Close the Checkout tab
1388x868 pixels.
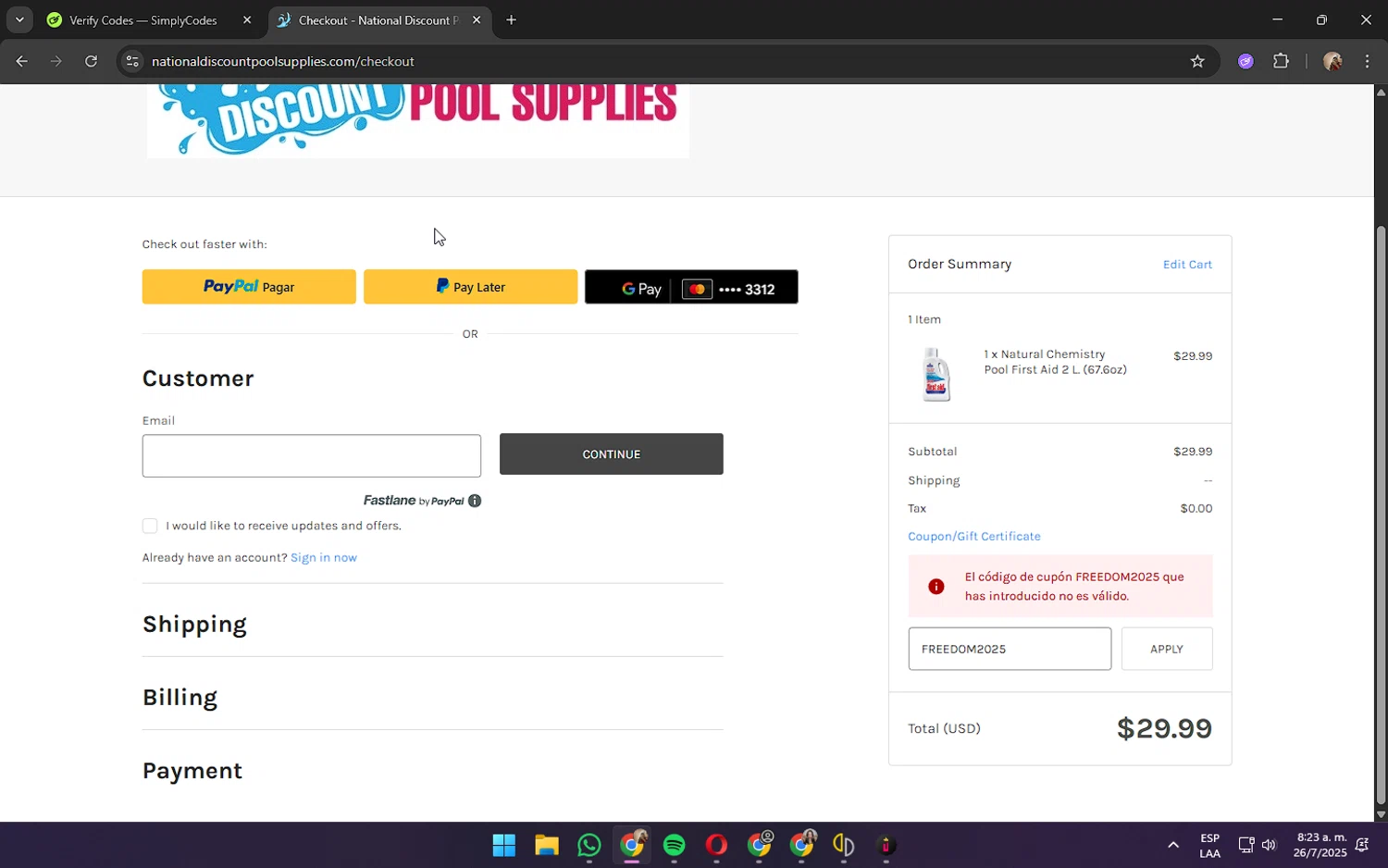[x=477, y=19]
